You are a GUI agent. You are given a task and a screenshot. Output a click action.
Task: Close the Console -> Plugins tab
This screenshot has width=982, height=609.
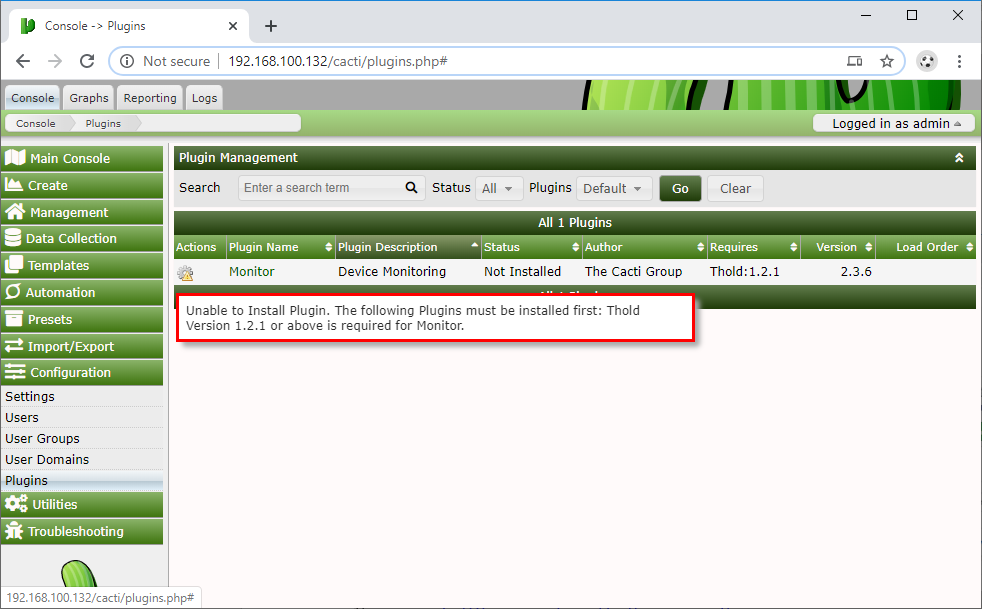pos(232,26)
